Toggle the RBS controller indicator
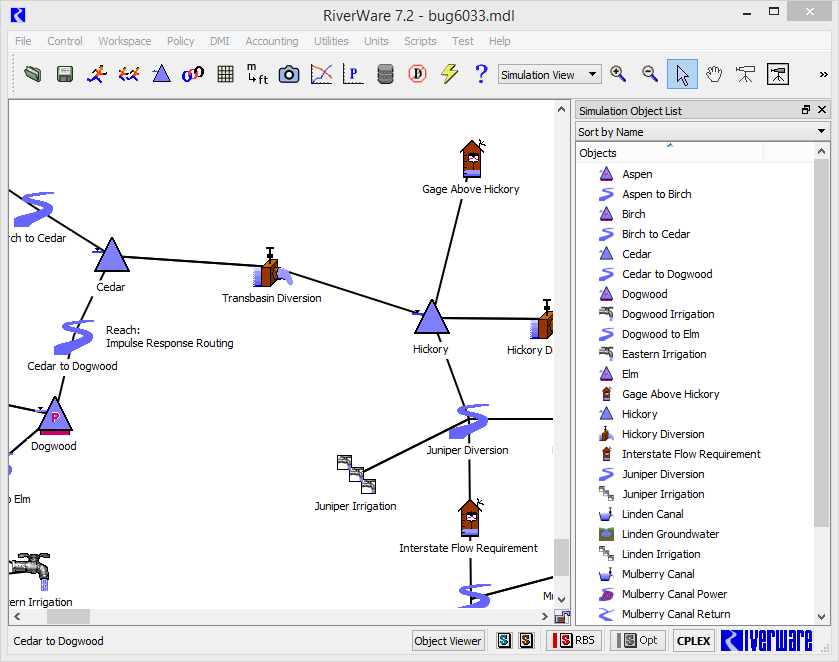 click(x=574, y=641)
